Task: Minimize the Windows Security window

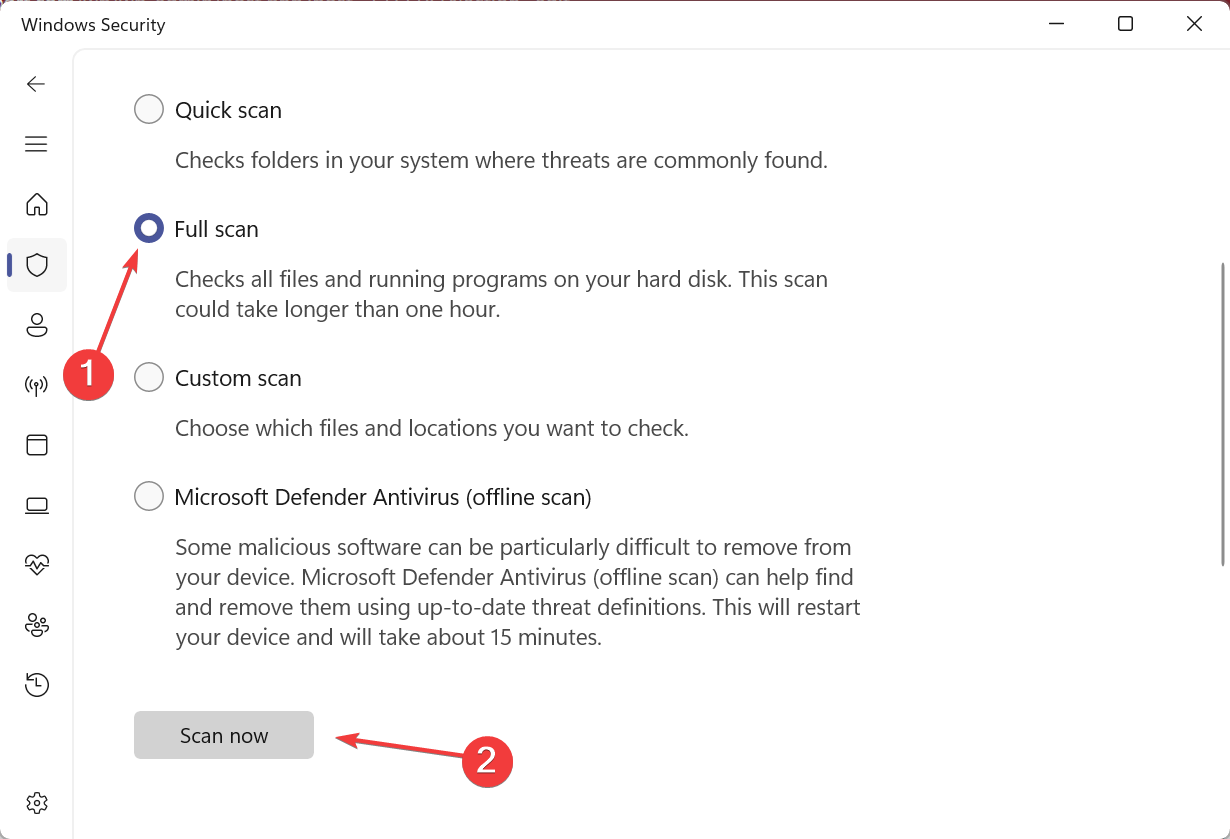Action: (1056, 24)
